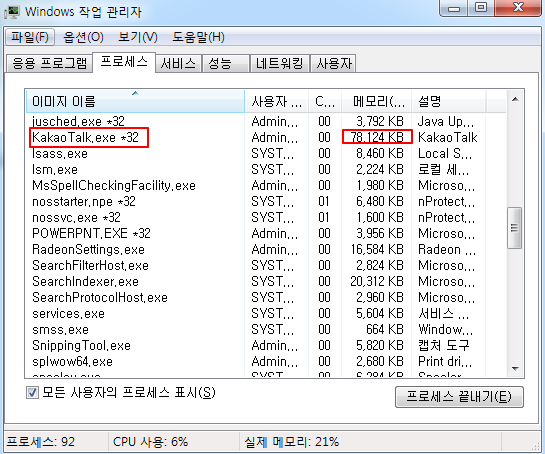Image resolution: width=545 pixels, height=454 pixels.
Task: Click the CPU 사용: 6% status entry
Action: pos(150,441)
